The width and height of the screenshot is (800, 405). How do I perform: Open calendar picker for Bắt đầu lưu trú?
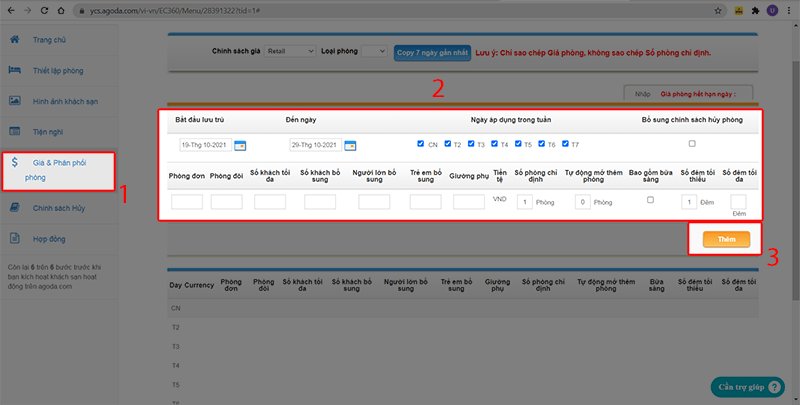(x=240, y=145)
